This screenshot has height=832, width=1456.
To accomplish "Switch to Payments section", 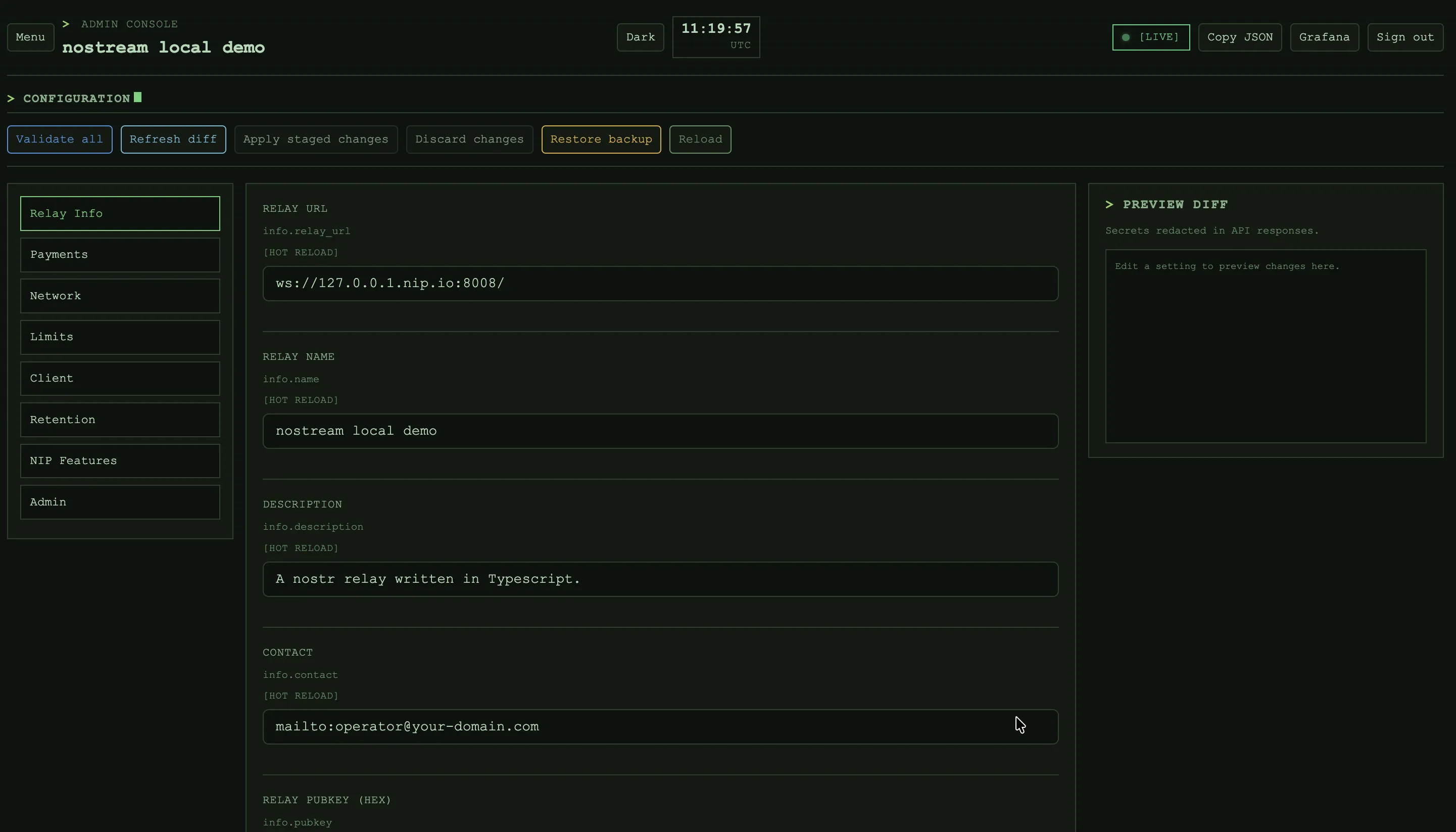I will click(x=120, y=255).
